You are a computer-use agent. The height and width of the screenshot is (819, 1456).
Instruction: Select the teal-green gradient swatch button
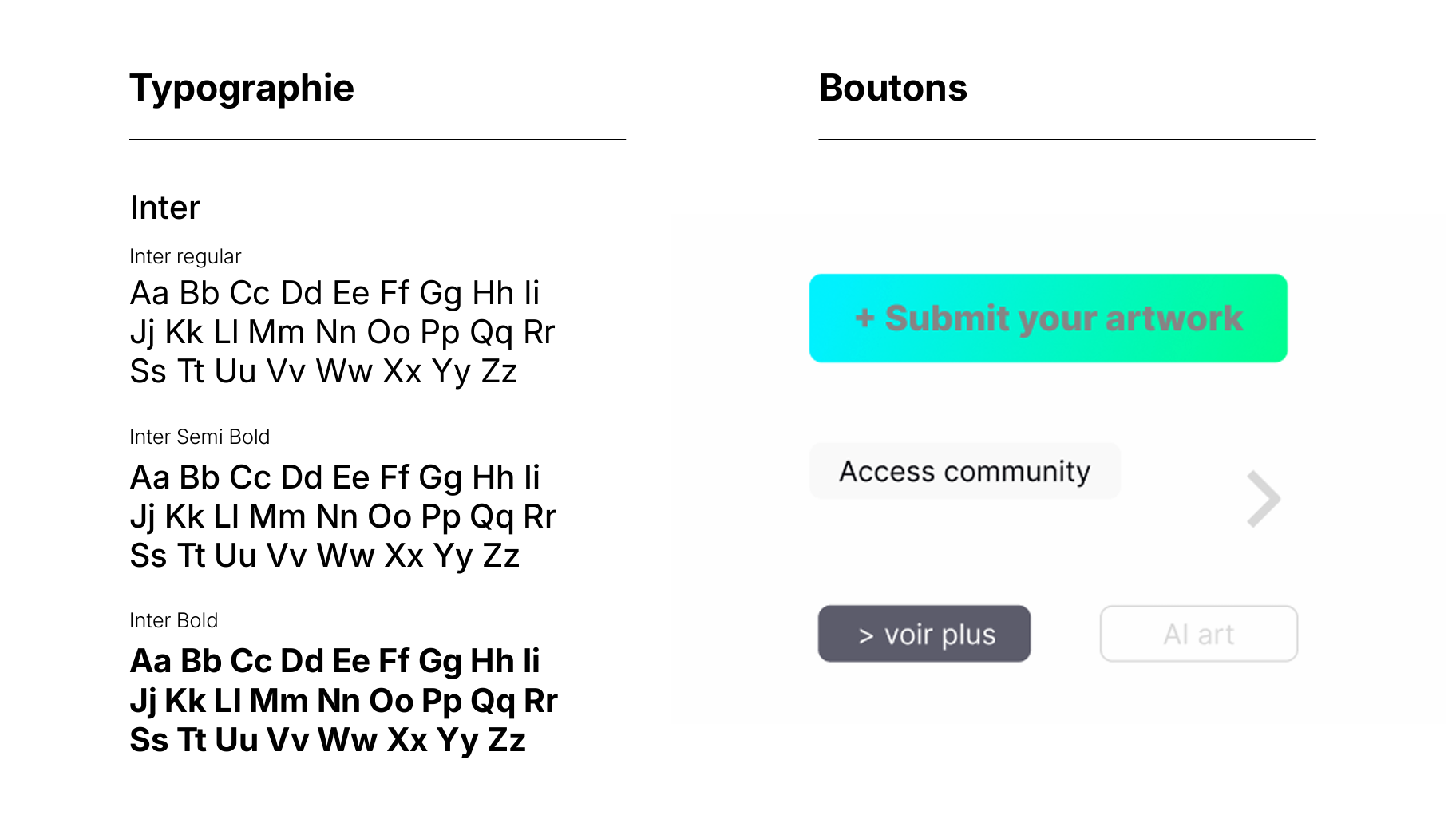(x=1049, y=318)
